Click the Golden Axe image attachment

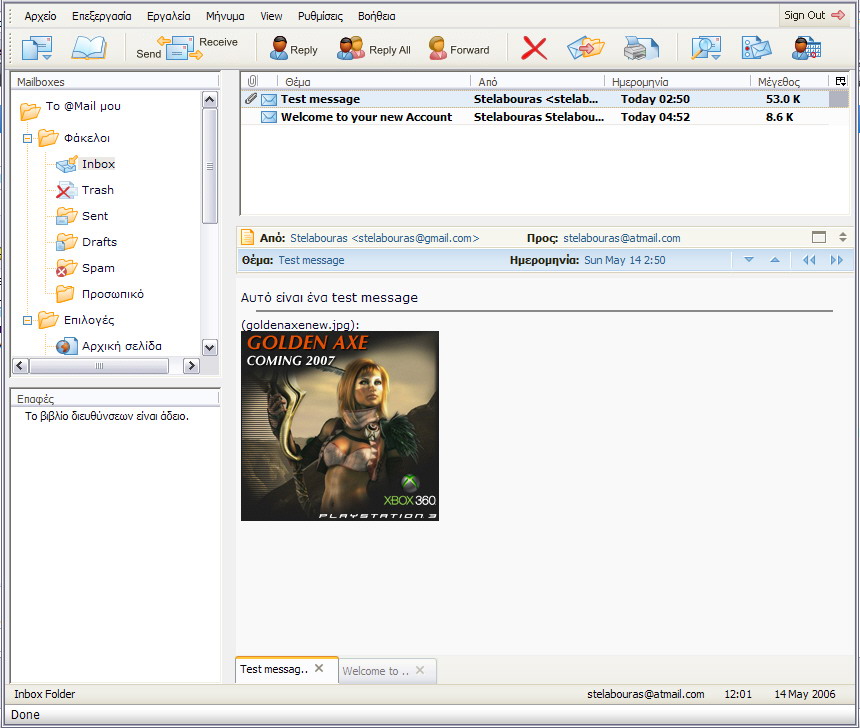point(339,425)
